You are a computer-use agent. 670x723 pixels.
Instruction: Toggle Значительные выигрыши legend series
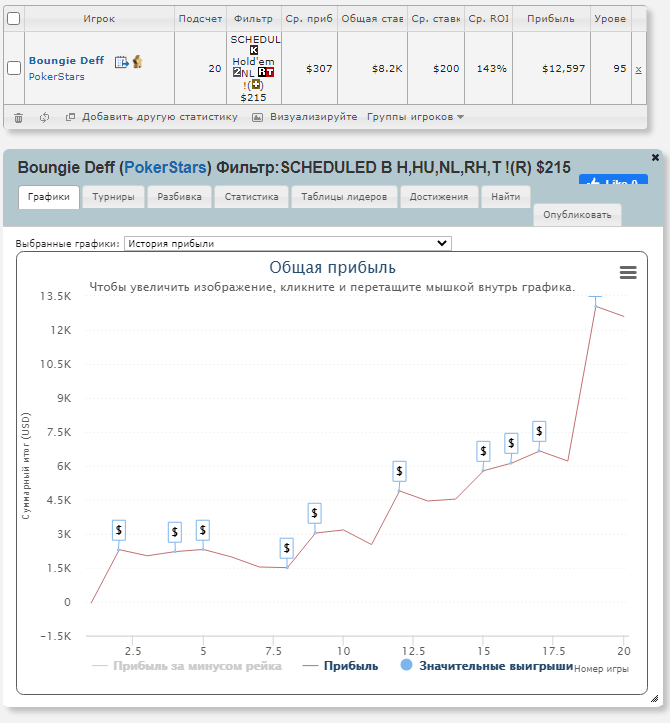[487, 666]
